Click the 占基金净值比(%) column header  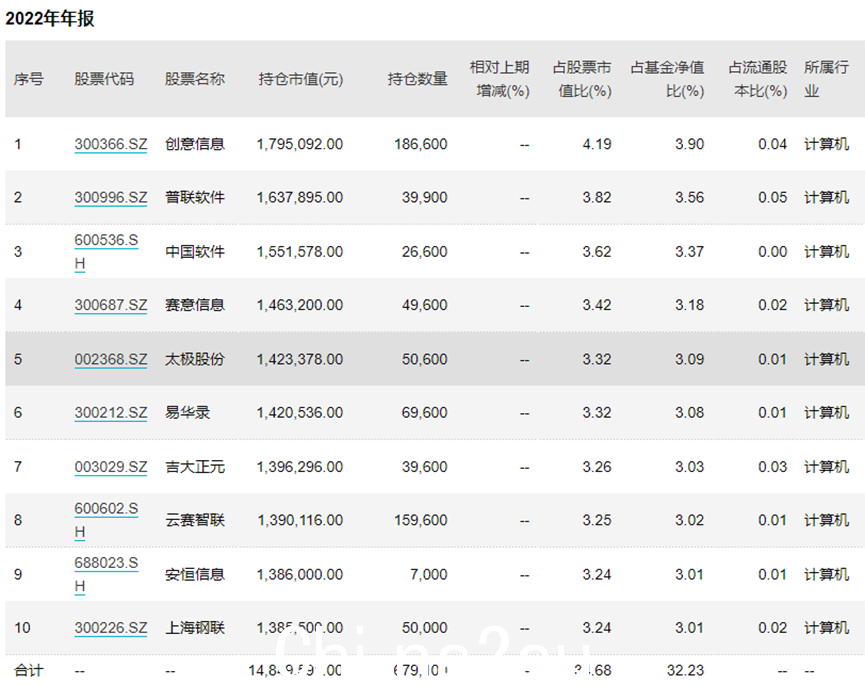[x=668, y=79]
